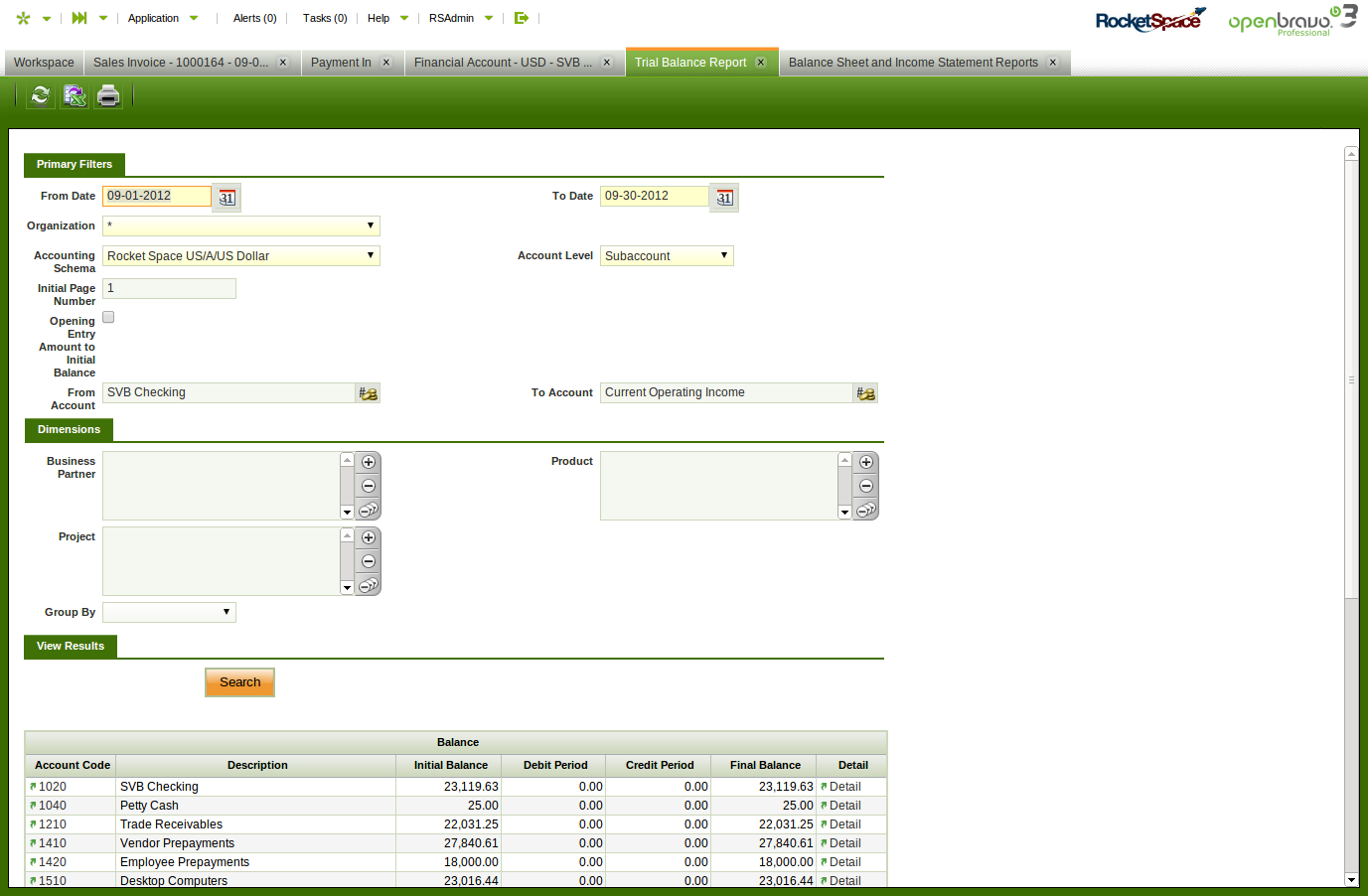Open the Application menu
Image resolution: width=1368 pixels, height=896 pixels.
pyautogui.click(x=154, y=18)
